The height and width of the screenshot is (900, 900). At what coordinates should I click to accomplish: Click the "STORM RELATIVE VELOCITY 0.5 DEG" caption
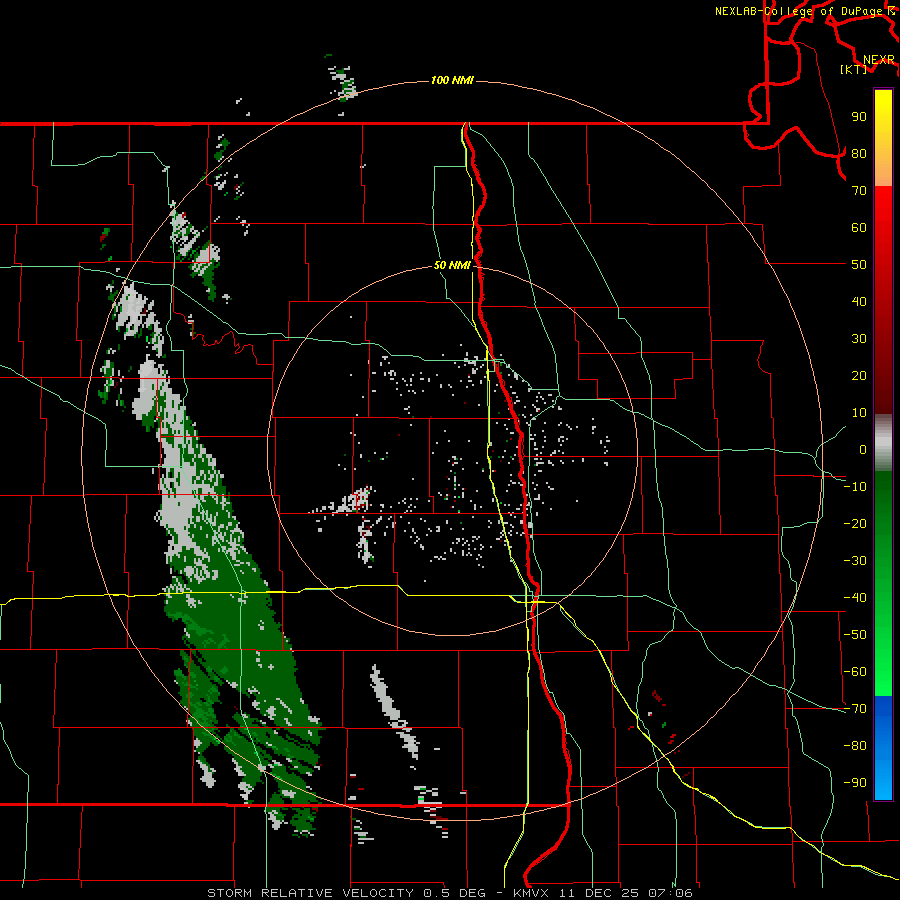(346, 893)
